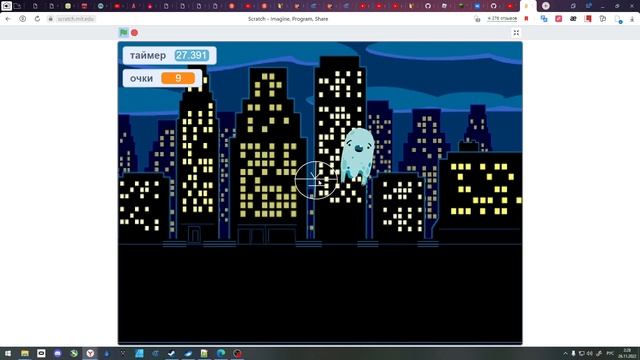Screen dimensions: 640x360
Task: Open the volume control in system tray
Action: pyautogui.click(x=589, y=353)
